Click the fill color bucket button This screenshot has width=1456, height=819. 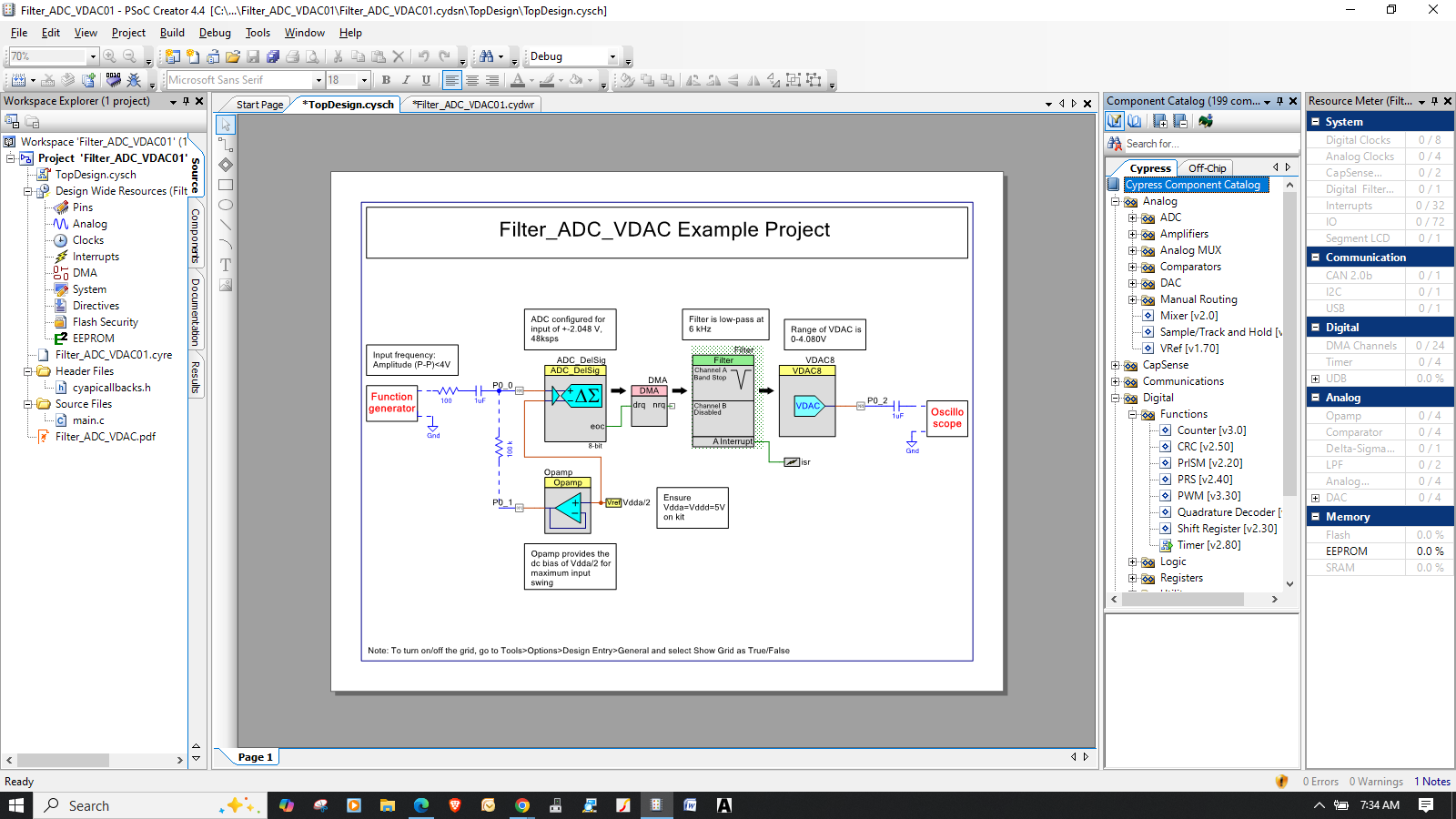click(x=576, y=80)
